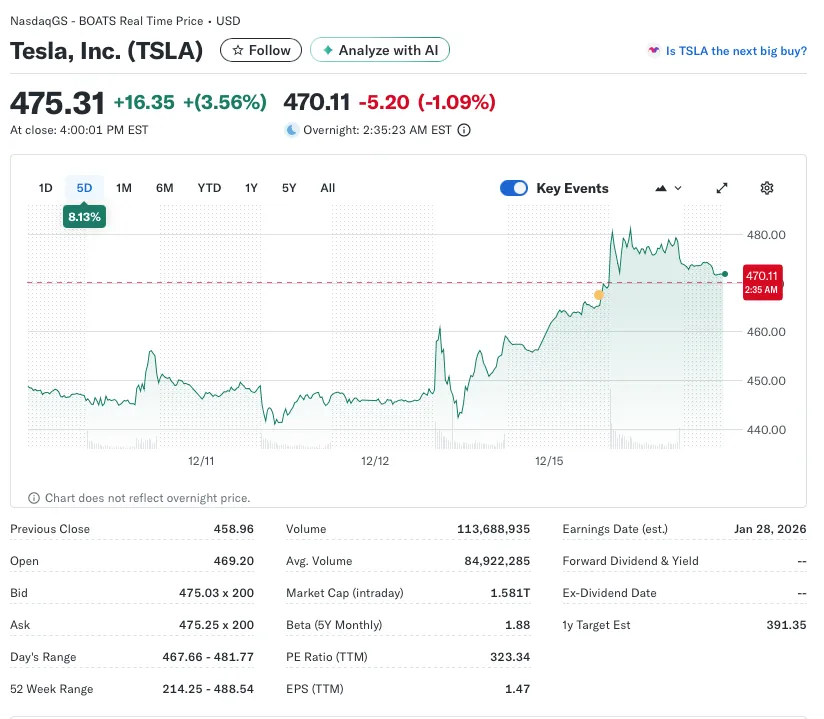
Task: Click the icon beside the TSLA promo link
Action: (x=654, y=50)
